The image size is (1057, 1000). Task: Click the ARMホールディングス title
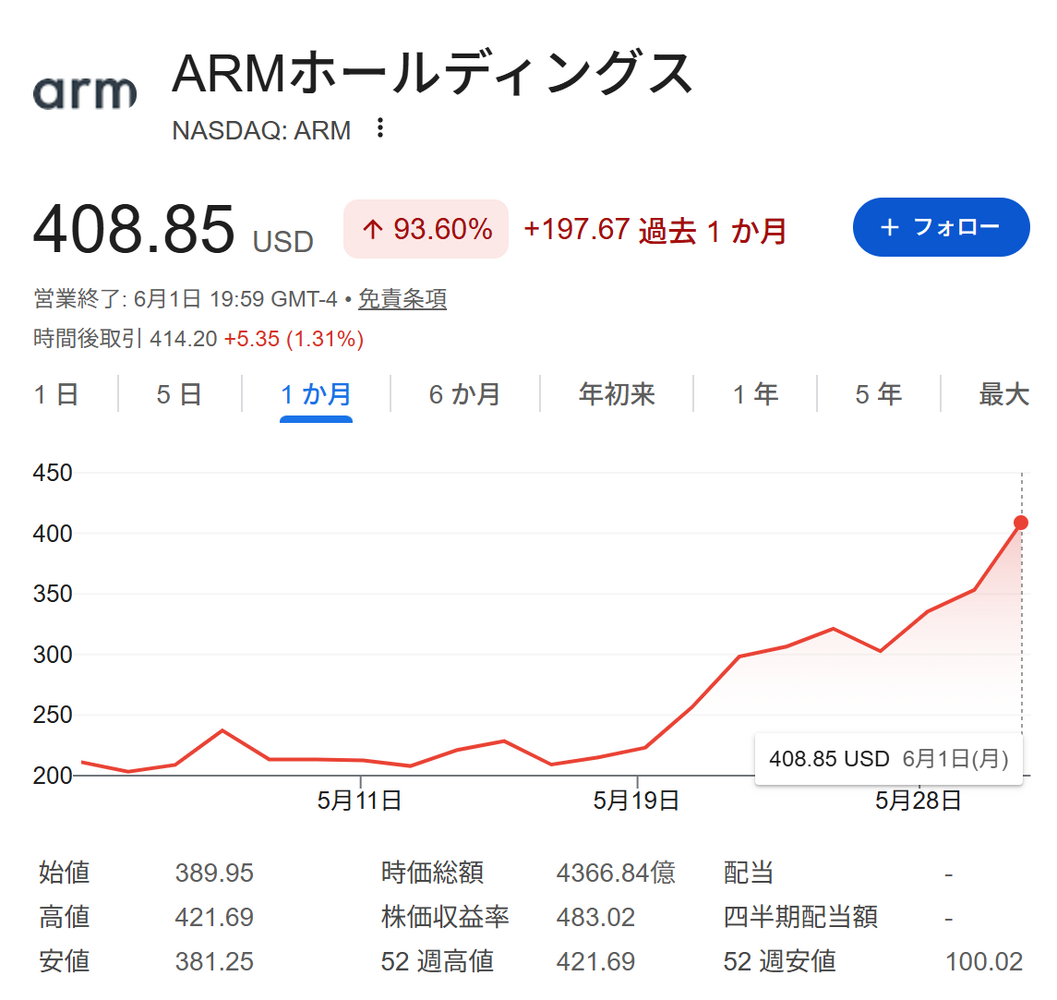coord(432,73)
